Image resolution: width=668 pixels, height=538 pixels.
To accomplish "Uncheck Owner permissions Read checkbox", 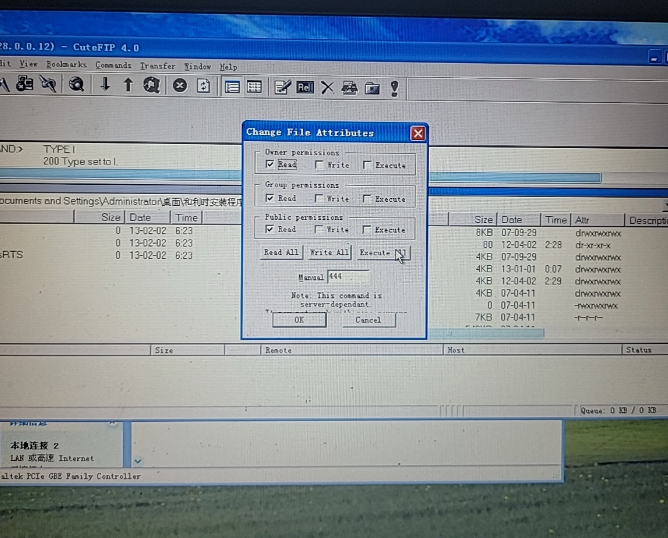I will click(271, 165).
